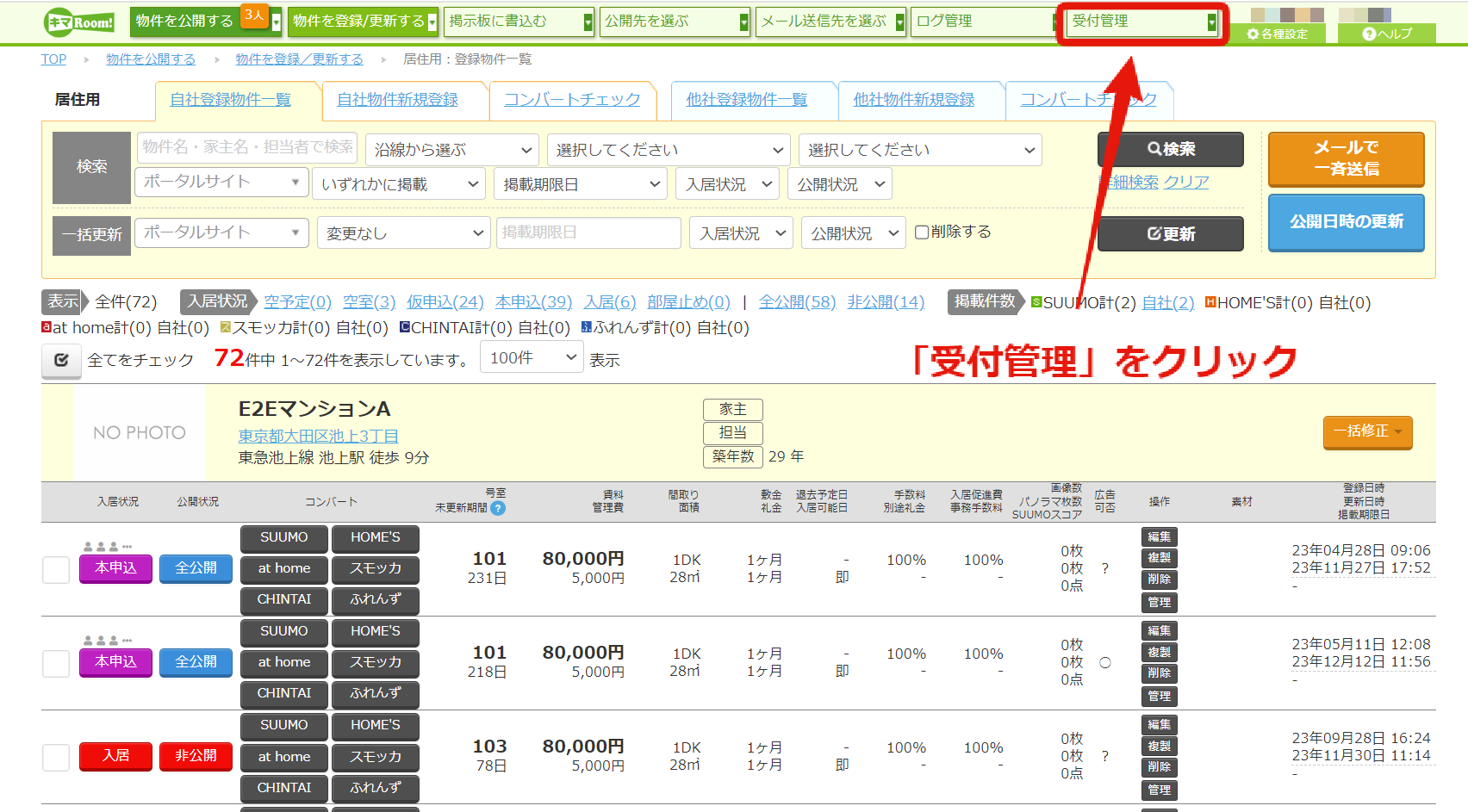Viewport: 1468px width, 812px height.
Task: Toggle 全公開 status on 218日 row
Action: click(196, 662)
